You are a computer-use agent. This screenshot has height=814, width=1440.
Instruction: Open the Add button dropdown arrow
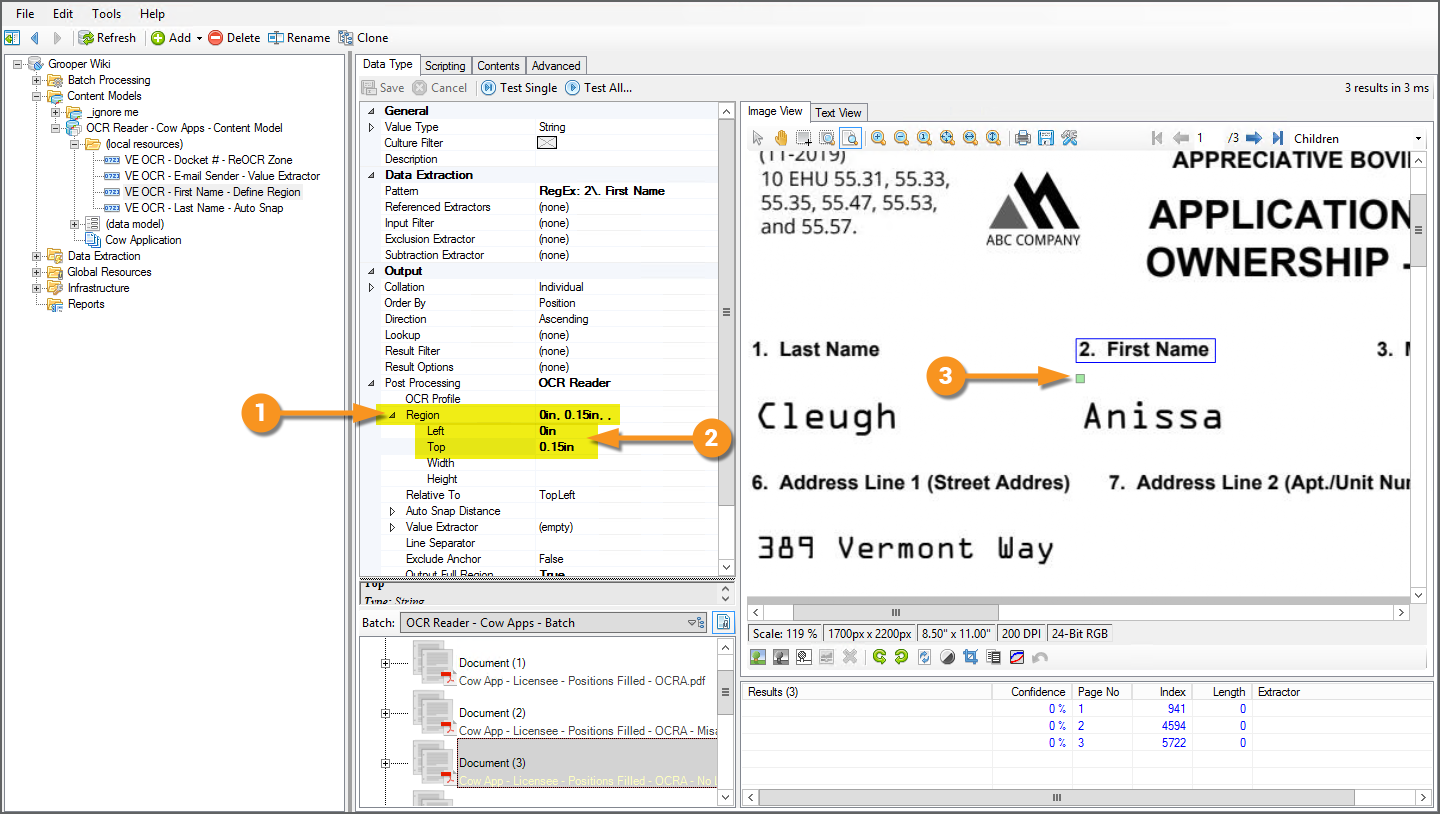pos(199,38)
